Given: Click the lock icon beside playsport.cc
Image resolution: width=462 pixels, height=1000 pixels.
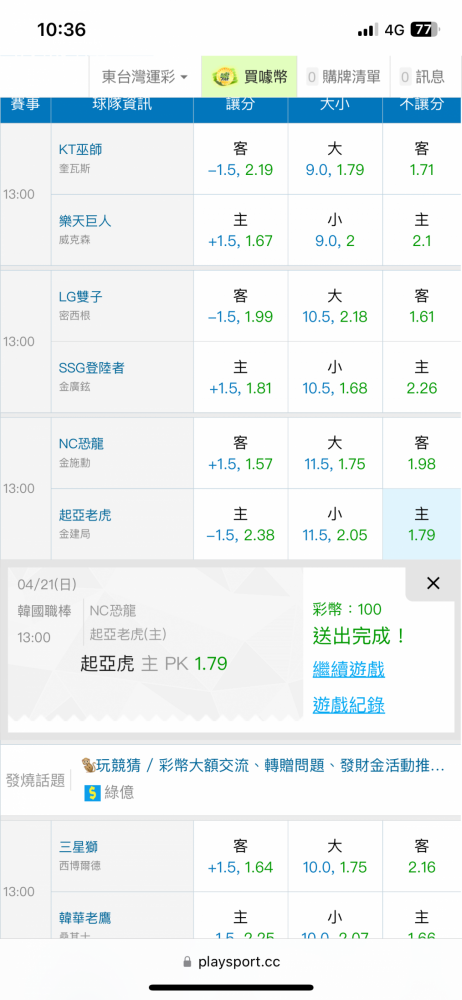Looking at the screenshot, I should click(187, 961).
